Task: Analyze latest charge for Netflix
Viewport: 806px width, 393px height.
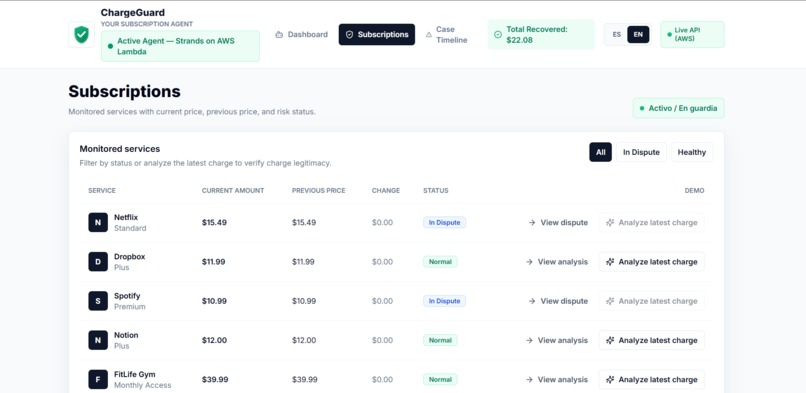Action: (651, 222)
